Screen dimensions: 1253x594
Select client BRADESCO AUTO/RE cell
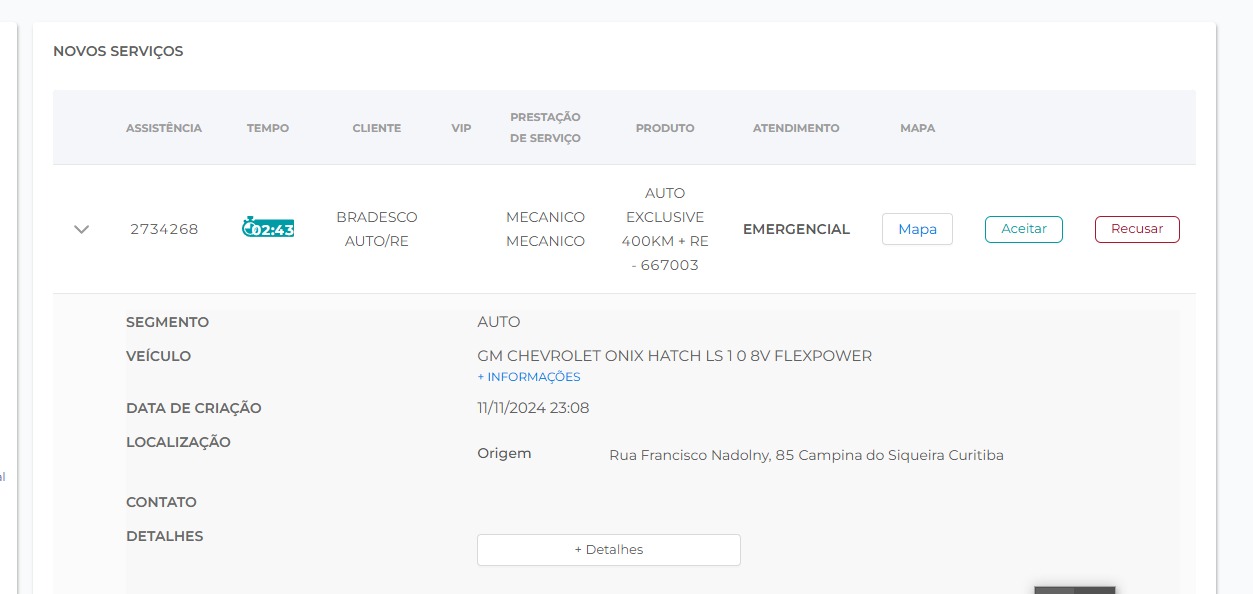377,229
